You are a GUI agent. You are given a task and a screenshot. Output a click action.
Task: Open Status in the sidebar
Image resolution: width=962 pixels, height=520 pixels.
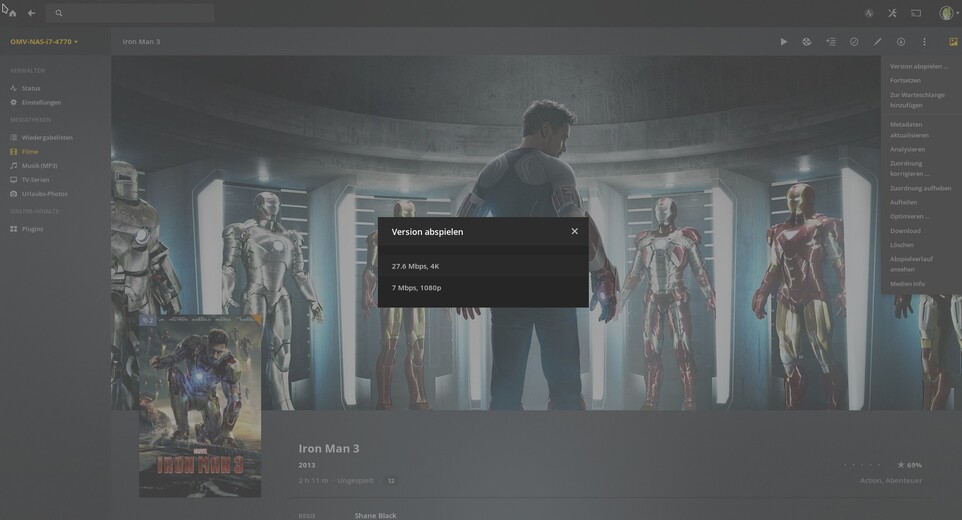click(31, 88)
